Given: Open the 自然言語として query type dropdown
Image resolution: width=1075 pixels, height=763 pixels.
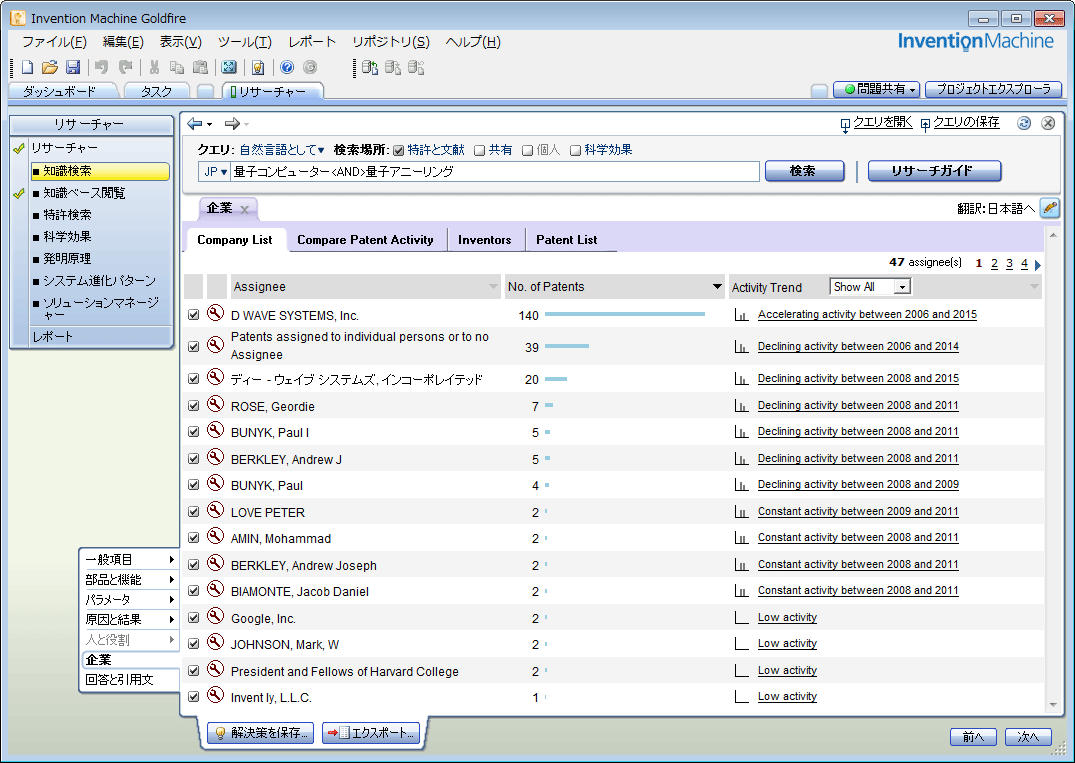Looking at the screenshot, I should (282, 149).
